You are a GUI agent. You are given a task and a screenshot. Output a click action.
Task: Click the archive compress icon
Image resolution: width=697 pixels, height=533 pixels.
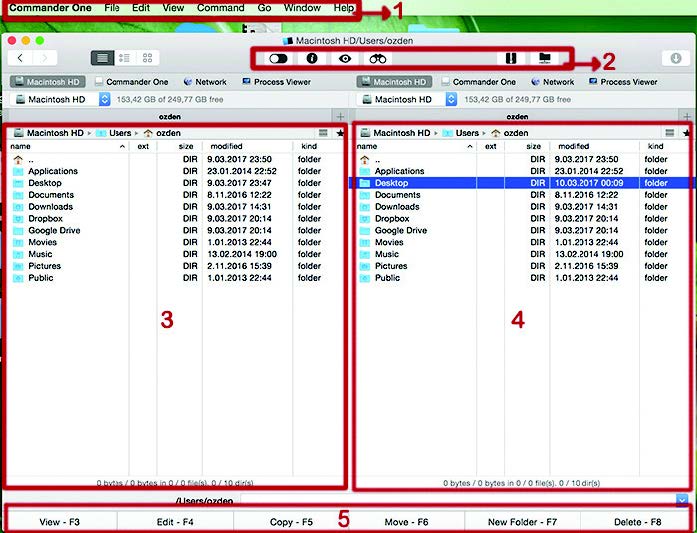pos(512,59)
